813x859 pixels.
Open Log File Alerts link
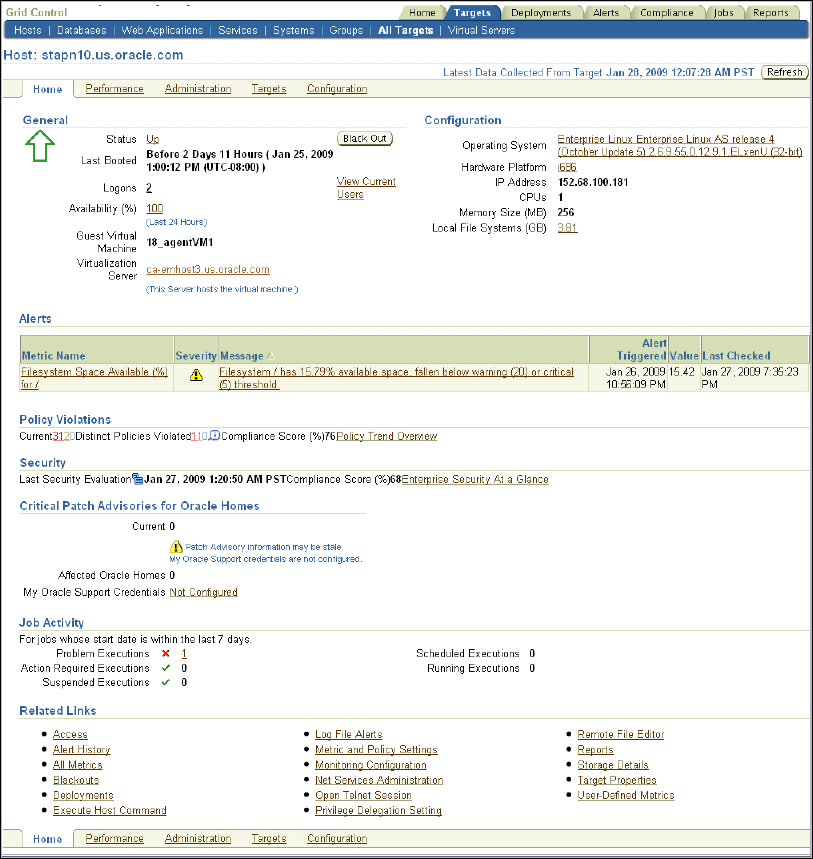click(348, 734)
